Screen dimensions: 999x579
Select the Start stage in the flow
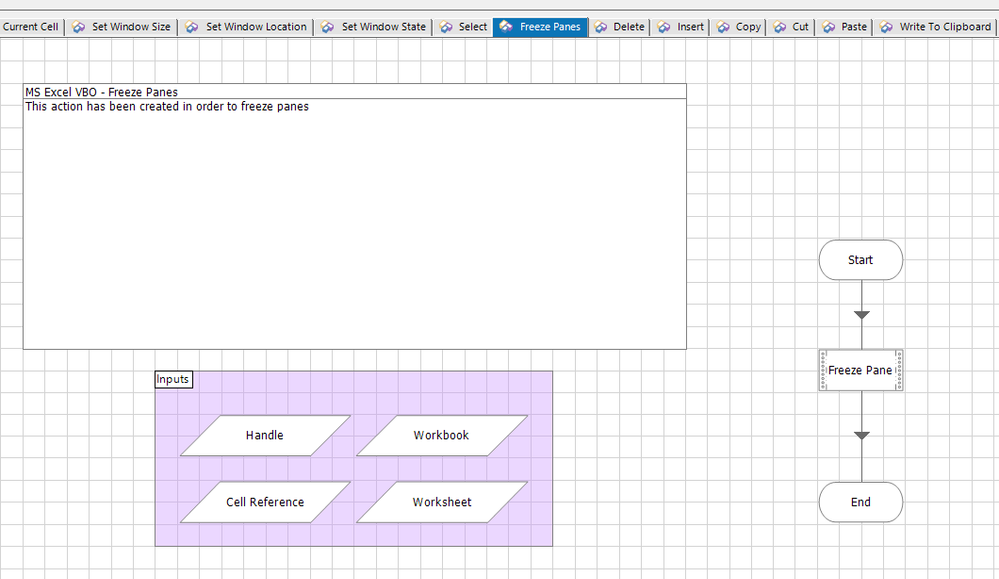[x=860, y=260]
